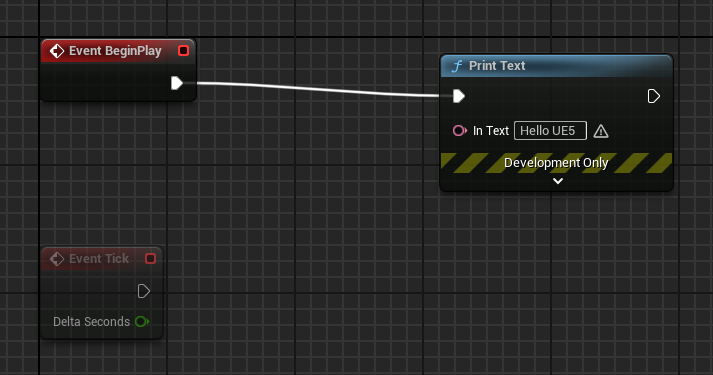This screenshot has height=375, width=713.
Task: Click the green Delta Seconds output pin
Action: pos(142,322)
